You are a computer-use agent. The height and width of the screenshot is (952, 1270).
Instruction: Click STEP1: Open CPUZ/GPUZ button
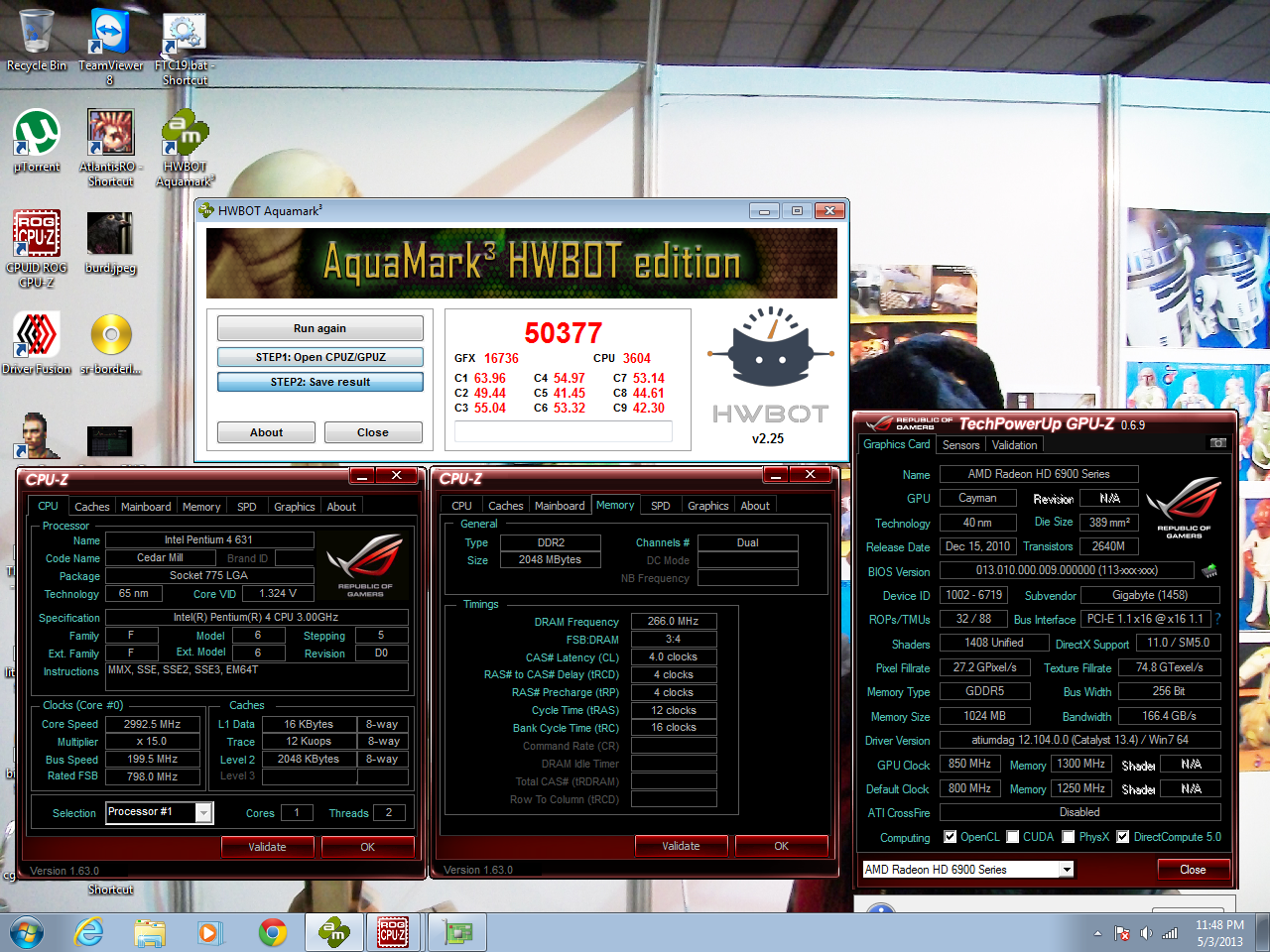click(319, 357)
